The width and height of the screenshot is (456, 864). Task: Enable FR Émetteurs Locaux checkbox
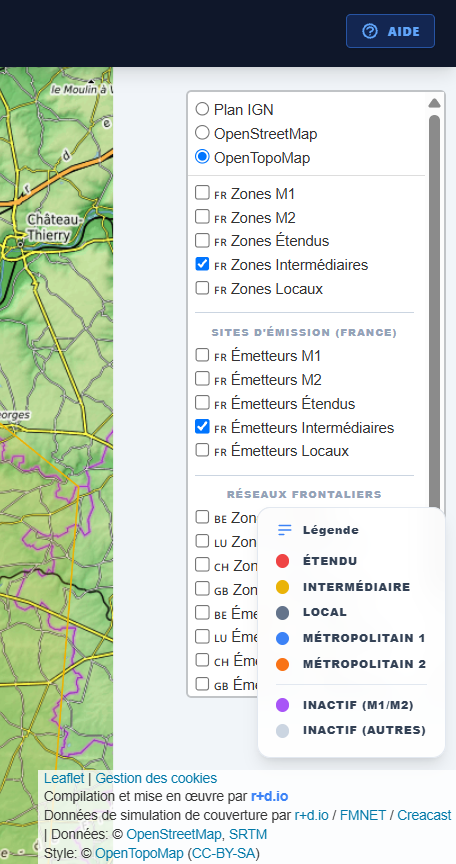tap(203, 450)
